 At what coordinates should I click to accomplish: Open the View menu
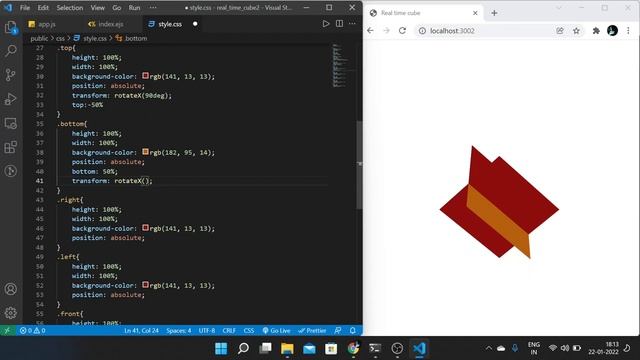click(x=98, y=8)
